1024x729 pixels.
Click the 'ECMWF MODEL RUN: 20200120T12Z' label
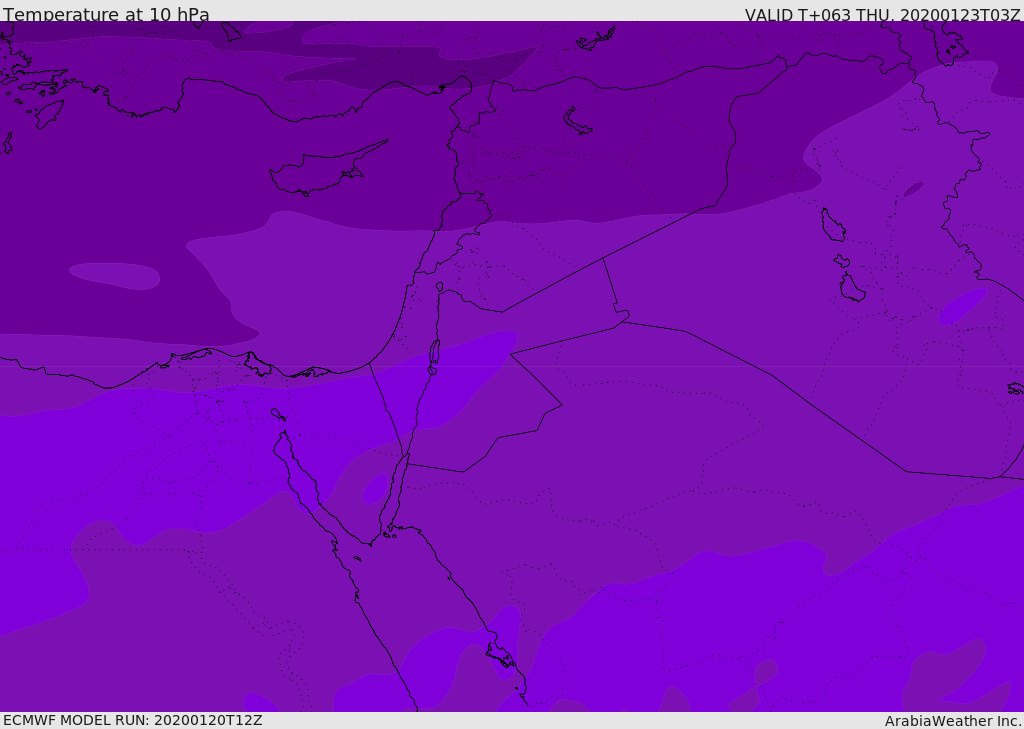coord(133,721)
